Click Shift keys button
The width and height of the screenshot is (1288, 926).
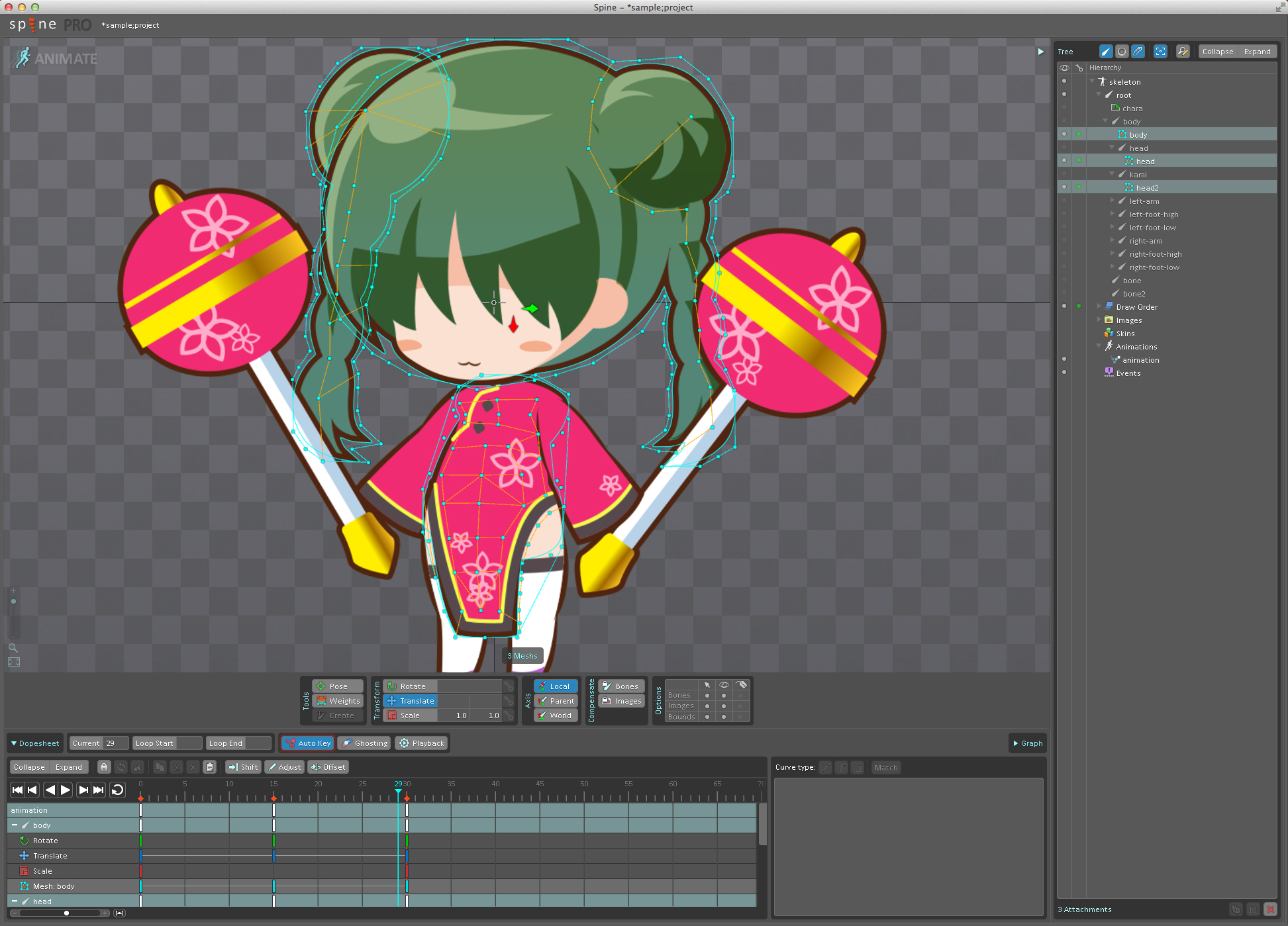pyautogui.click(x=243, y=767)
